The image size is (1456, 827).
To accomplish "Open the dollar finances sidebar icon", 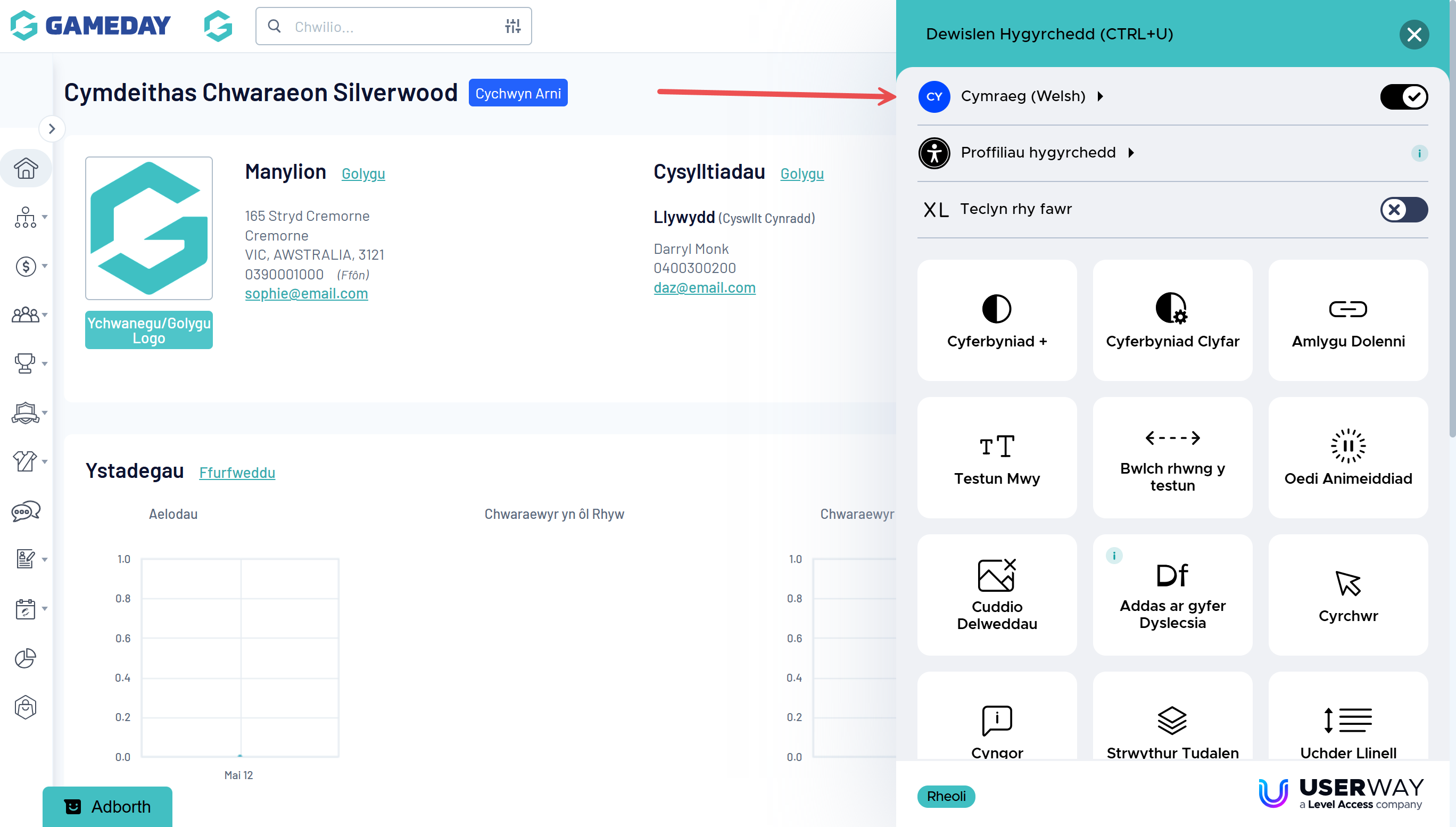I will point(26,266).
